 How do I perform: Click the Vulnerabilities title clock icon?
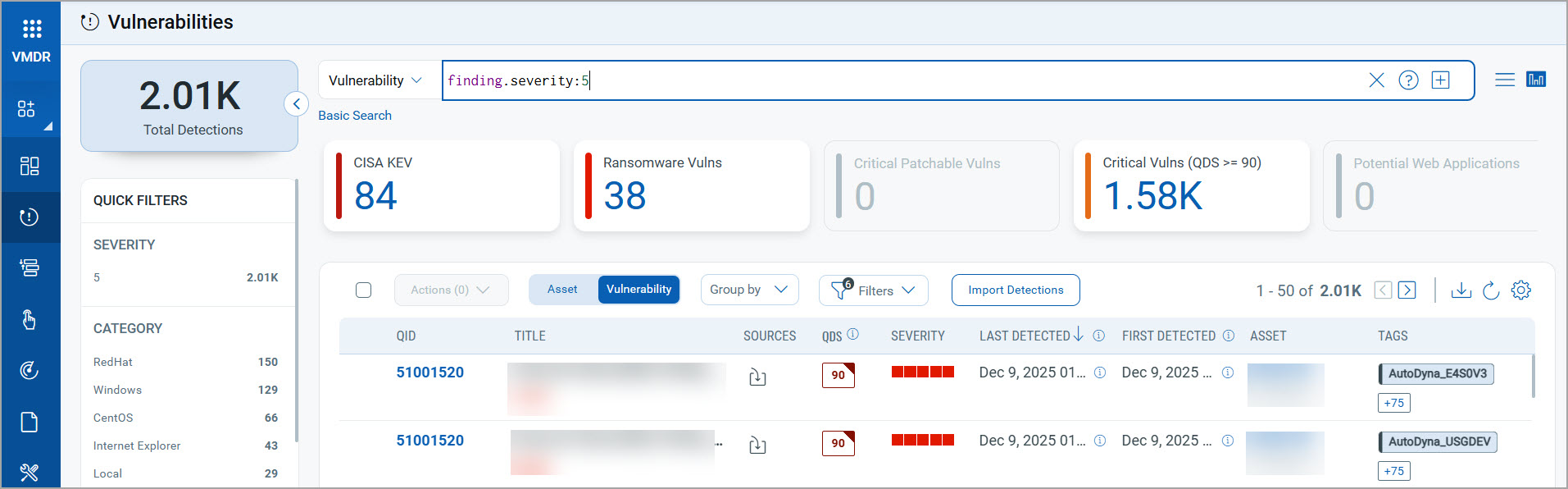tap(90, 22)
